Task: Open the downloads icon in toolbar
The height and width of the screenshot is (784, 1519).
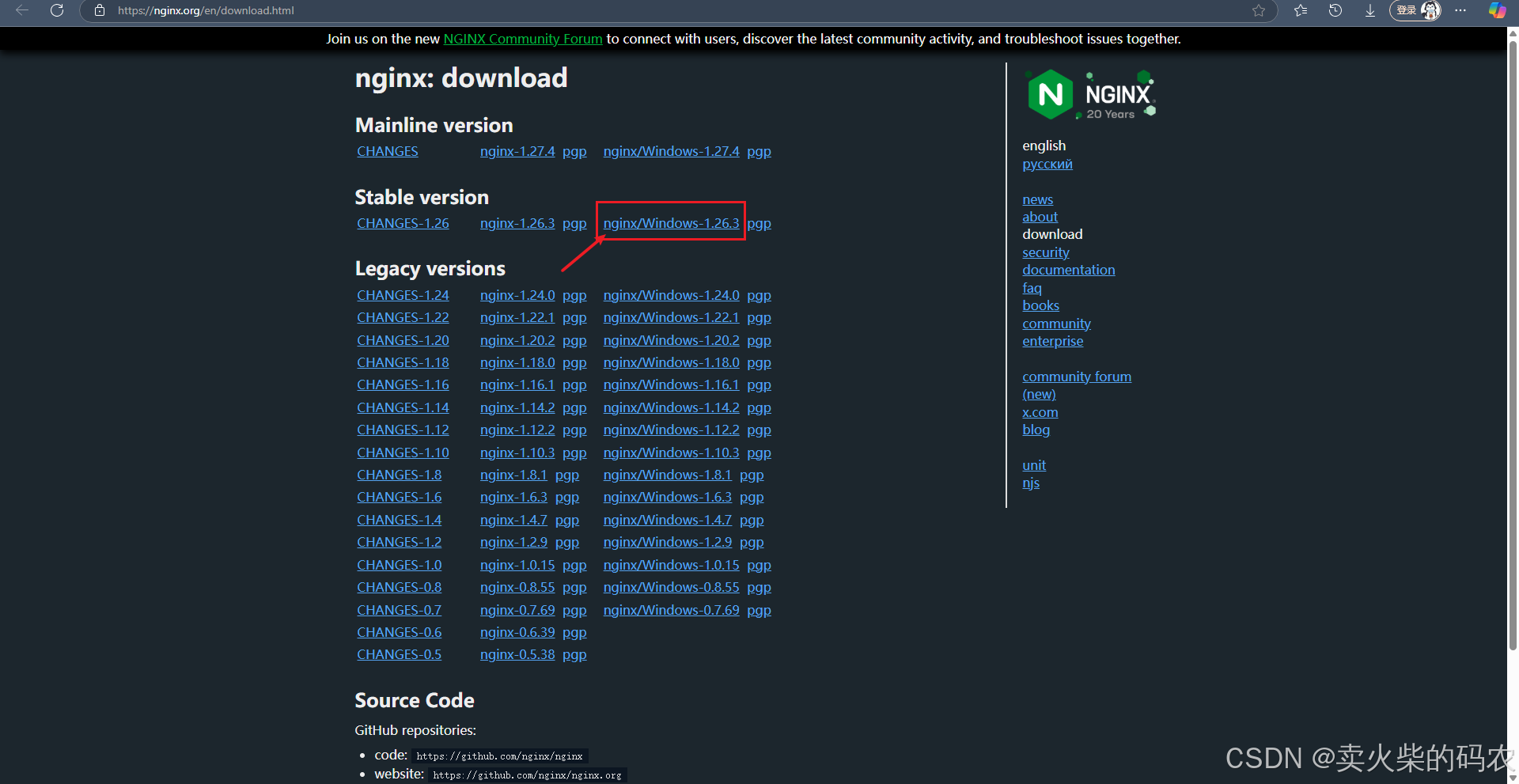Action: point(1370,10)
